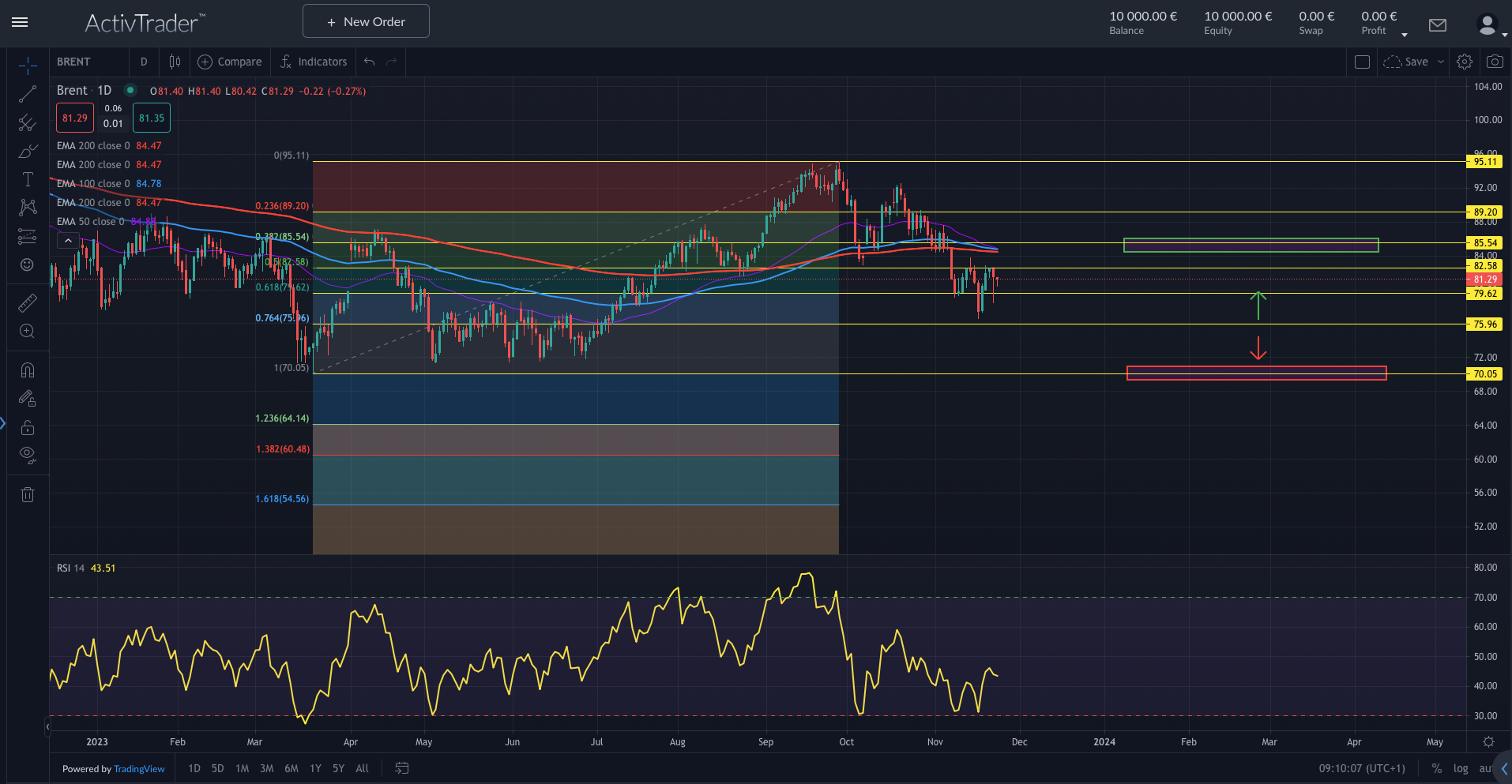Take a chart snapshot with camera icon
Screen dimensions: 1512x784
(1495, 62)
